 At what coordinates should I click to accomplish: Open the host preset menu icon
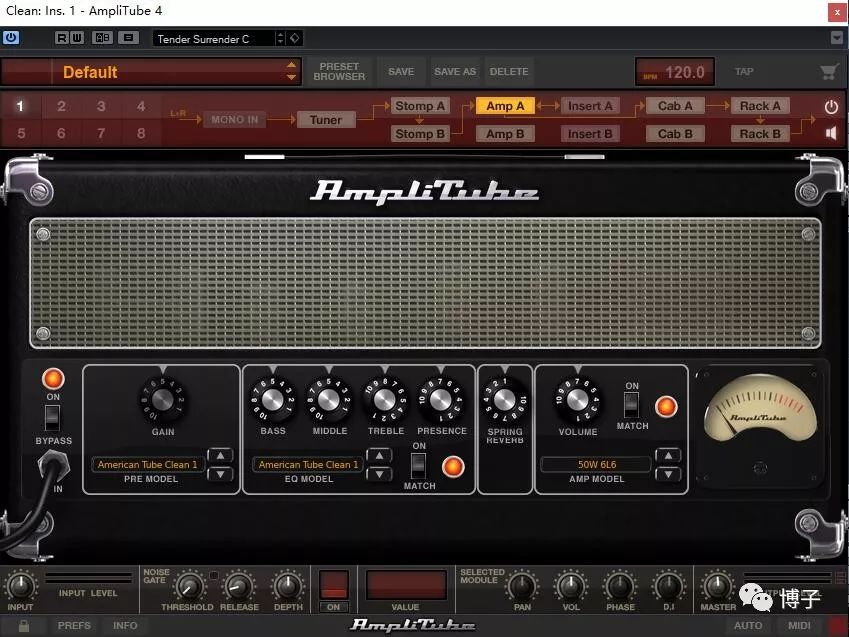128,38
